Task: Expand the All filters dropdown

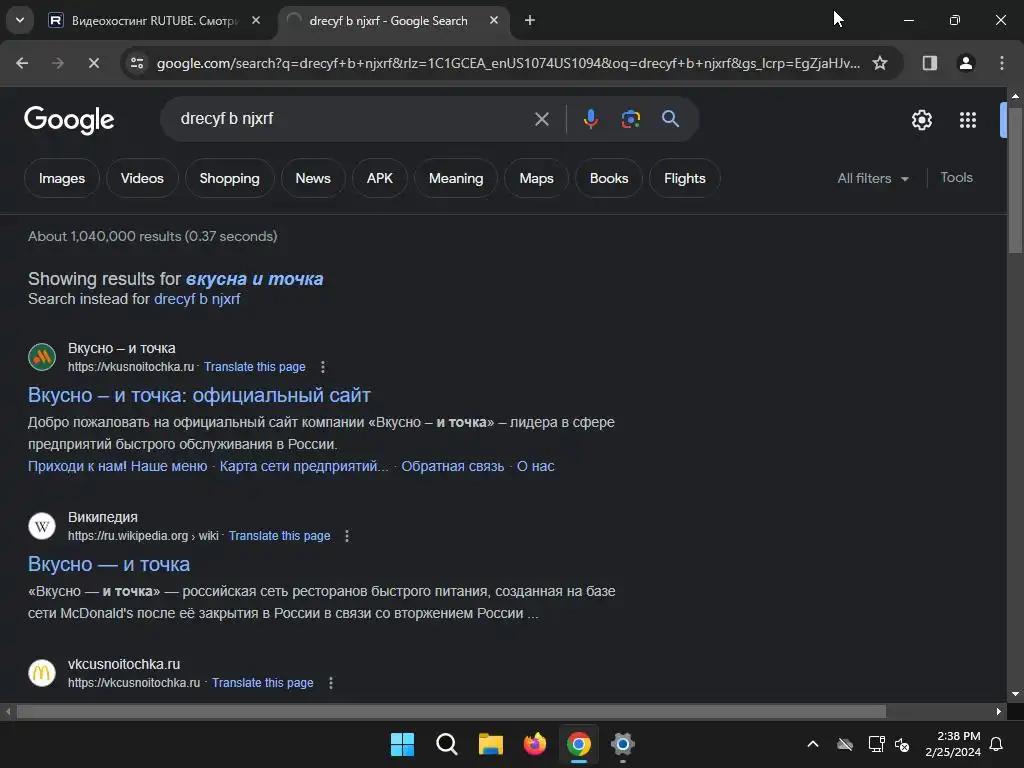Action: pyautogui.click(x=873, y=178)
